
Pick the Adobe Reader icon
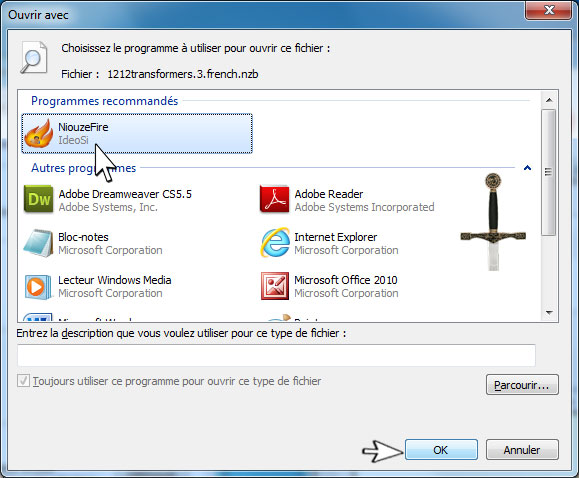274,199
